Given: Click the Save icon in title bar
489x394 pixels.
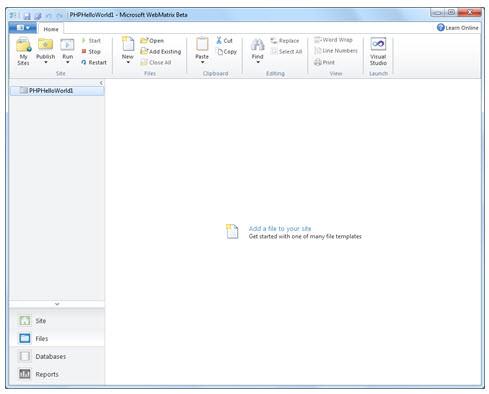Looking at the screenshot, I should point(27,15).
